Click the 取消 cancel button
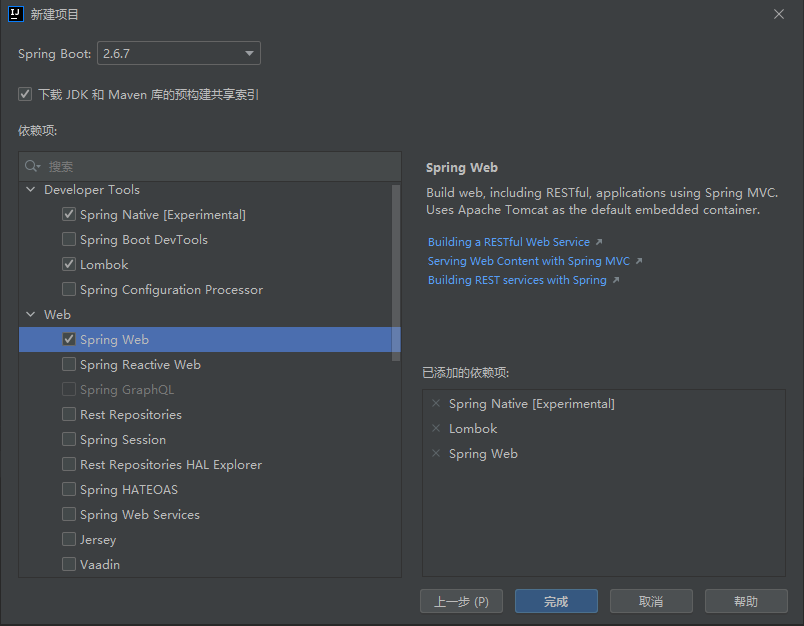This screenshot has width=804, height=626. pos(651,601)
